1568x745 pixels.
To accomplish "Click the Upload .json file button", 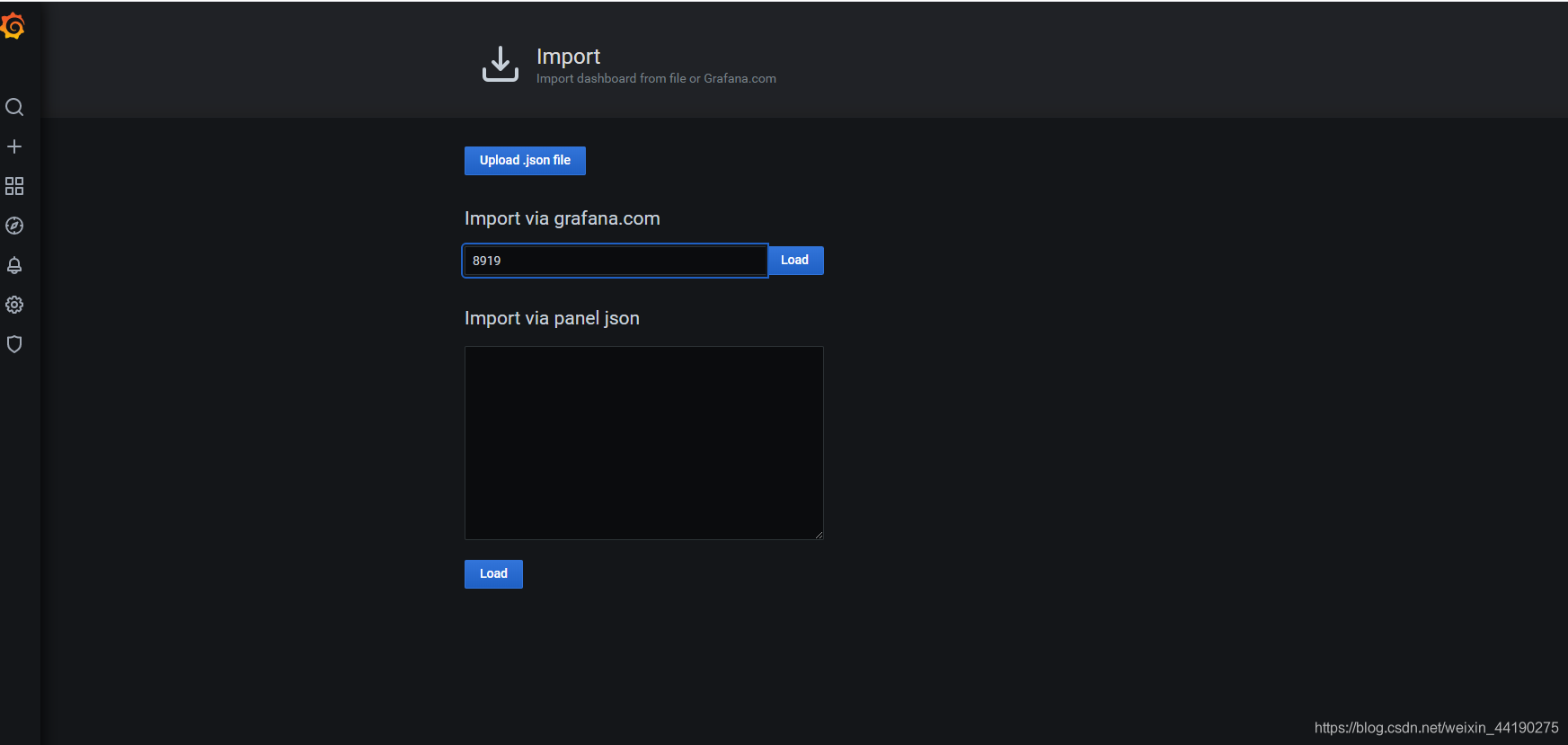I will (525, 161).
